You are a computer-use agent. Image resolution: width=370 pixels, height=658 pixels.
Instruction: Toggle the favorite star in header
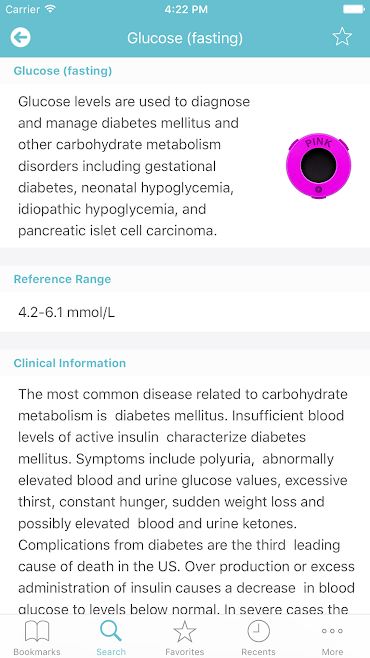(342, 37)
